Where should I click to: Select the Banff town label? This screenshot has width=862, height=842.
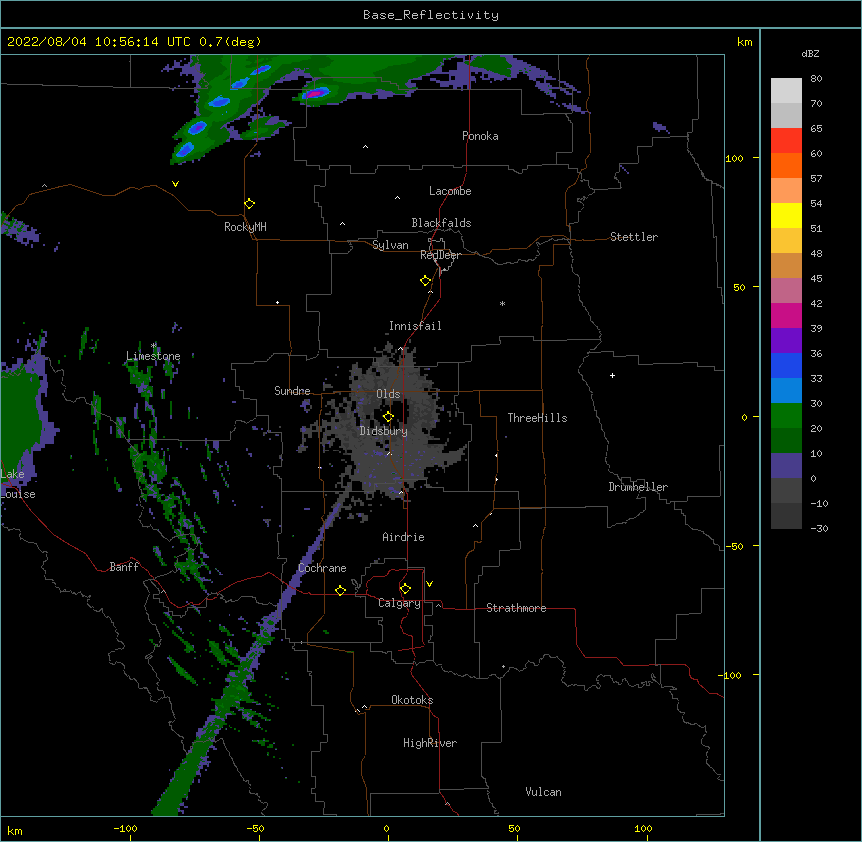(x=124, y=567)
